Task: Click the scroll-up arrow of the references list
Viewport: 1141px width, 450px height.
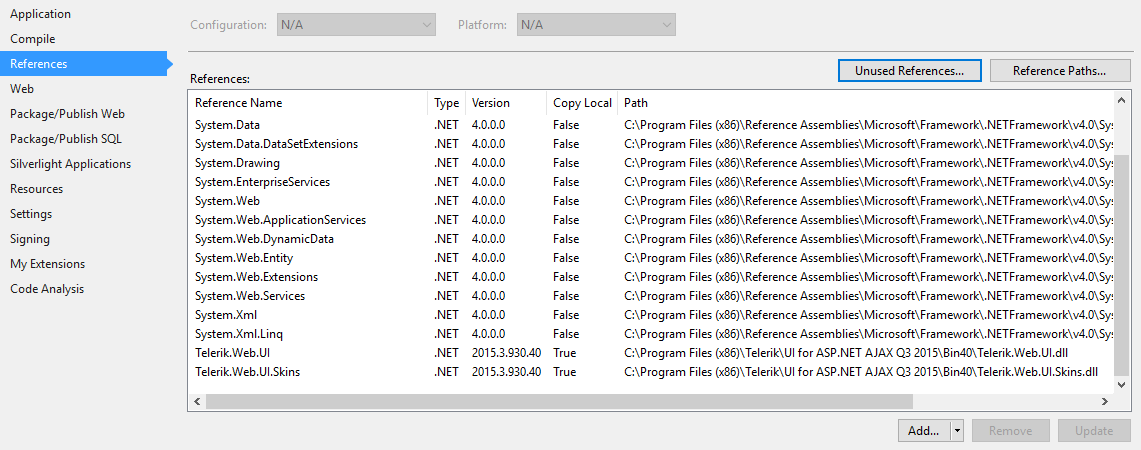Action: (1121, 102)
